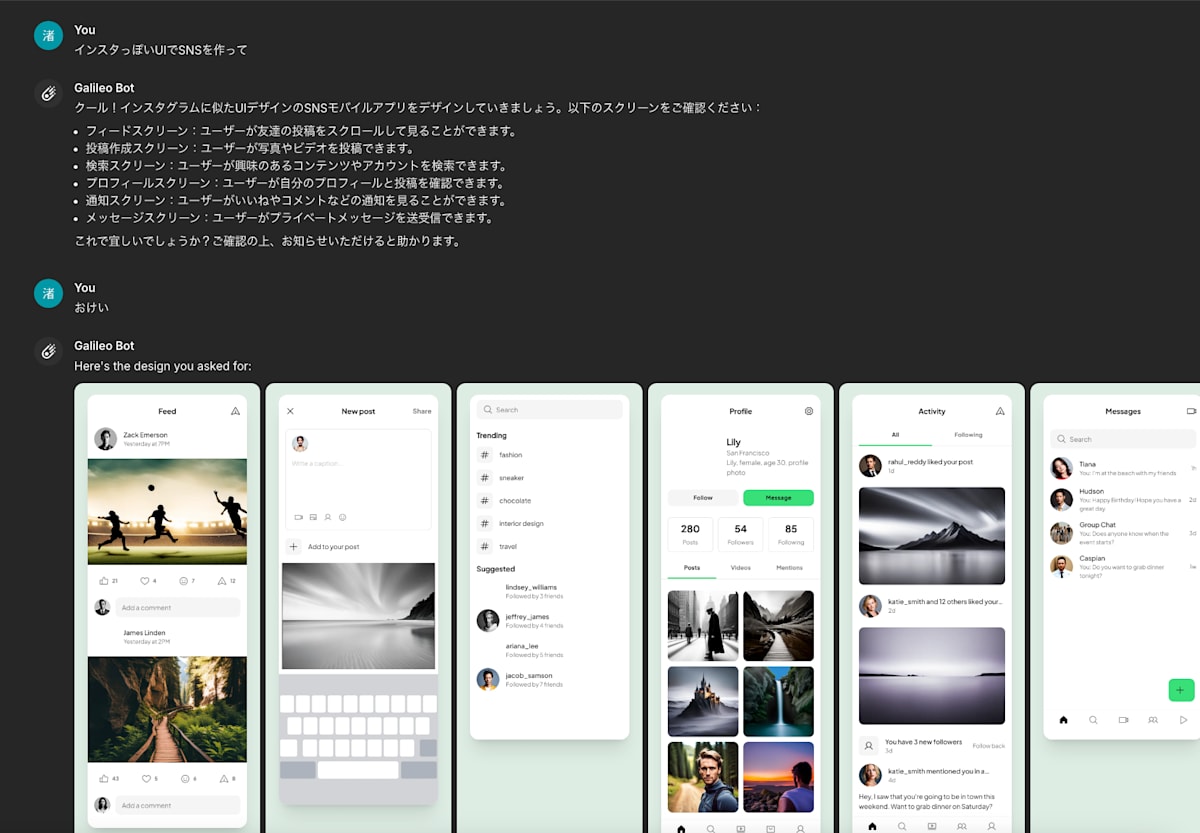1200x833 pixels.
Task: Open the castle photo in Profile grid
Action: 703,702
